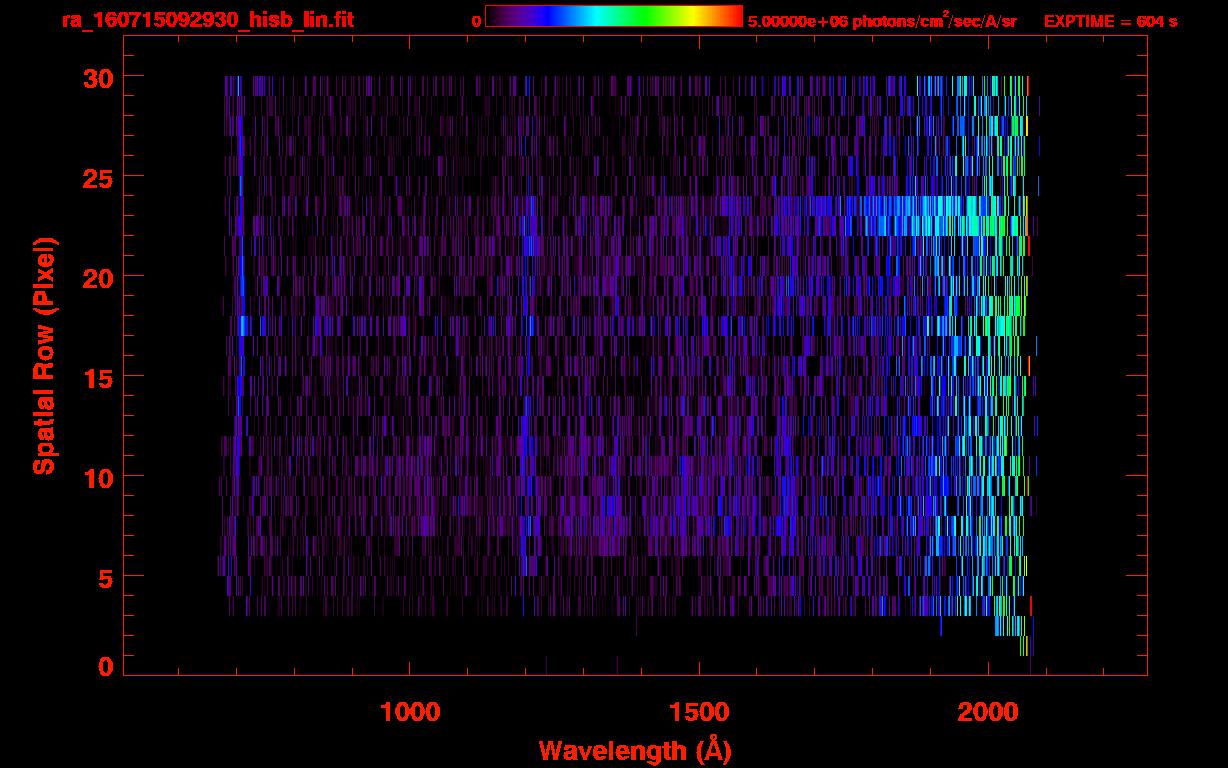Screen dimensions: 1228x768
Task: Click the red end of the color bar
Action: [x=732, y=16]
